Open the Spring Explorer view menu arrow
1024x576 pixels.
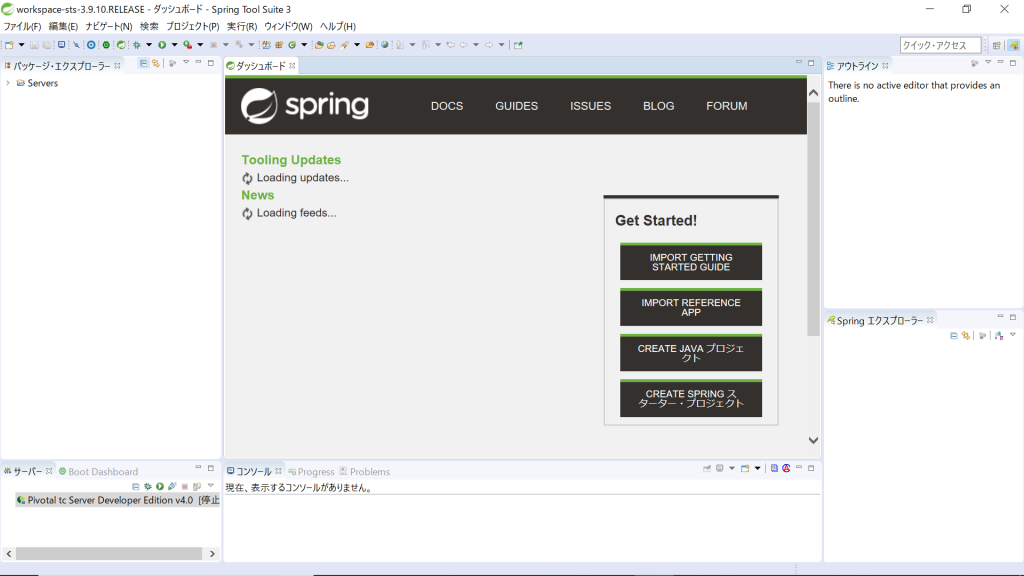click(x=1013, y=335)
